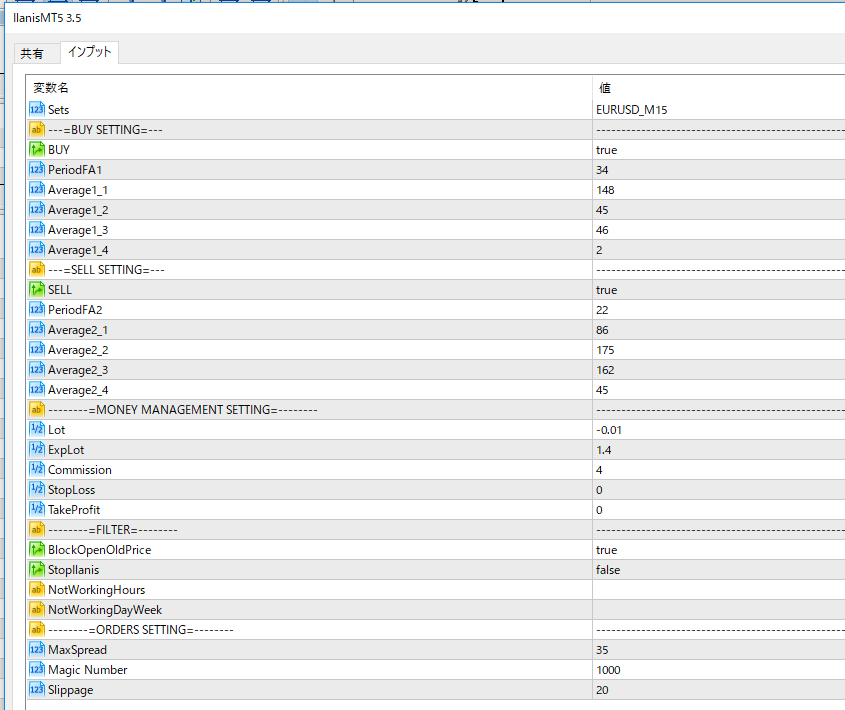Click the NotWorkingDayWeek variable name

pos(105,610)
